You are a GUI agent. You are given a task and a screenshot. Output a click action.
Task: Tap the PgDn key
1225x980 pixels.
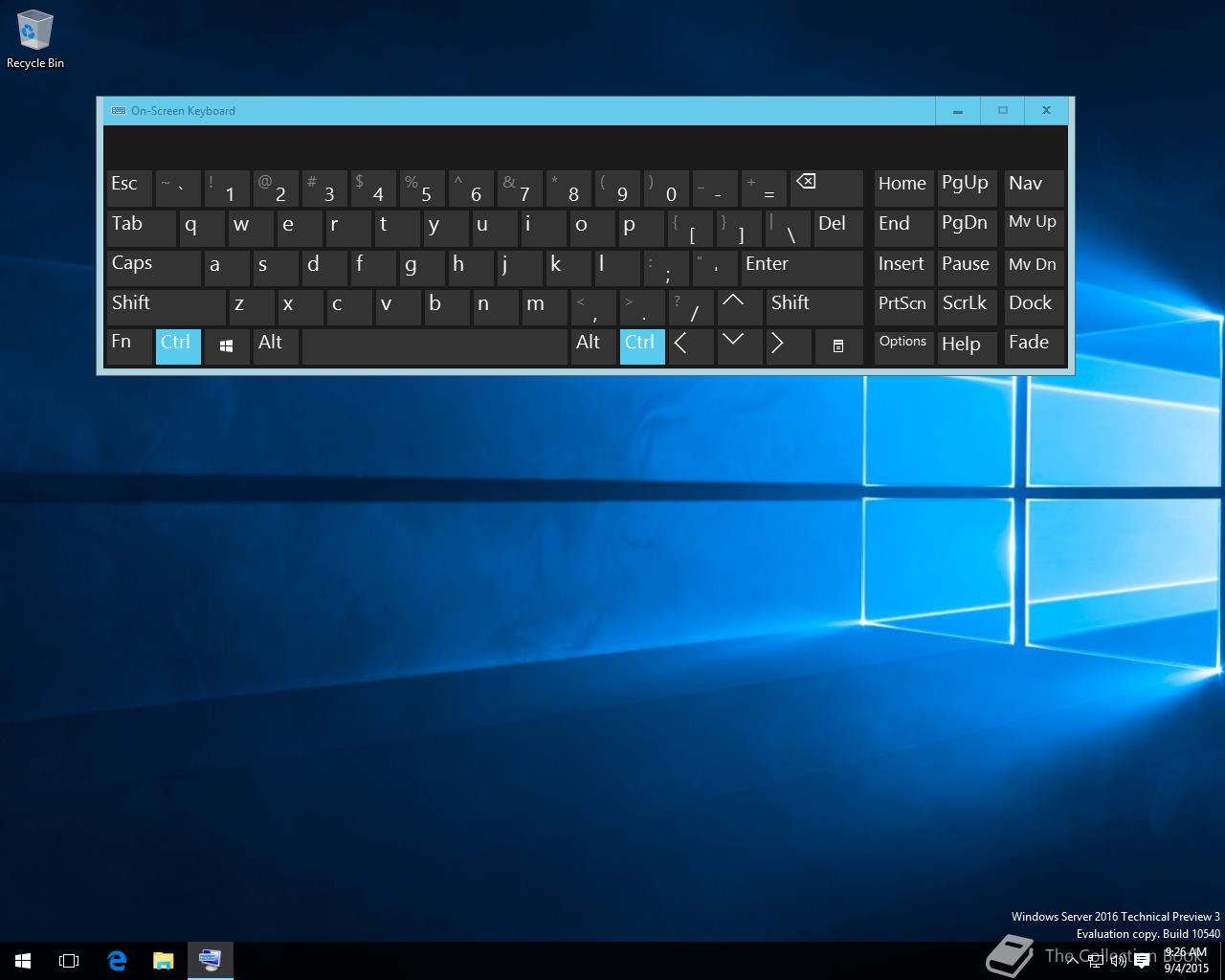click(x=968, y=228)
